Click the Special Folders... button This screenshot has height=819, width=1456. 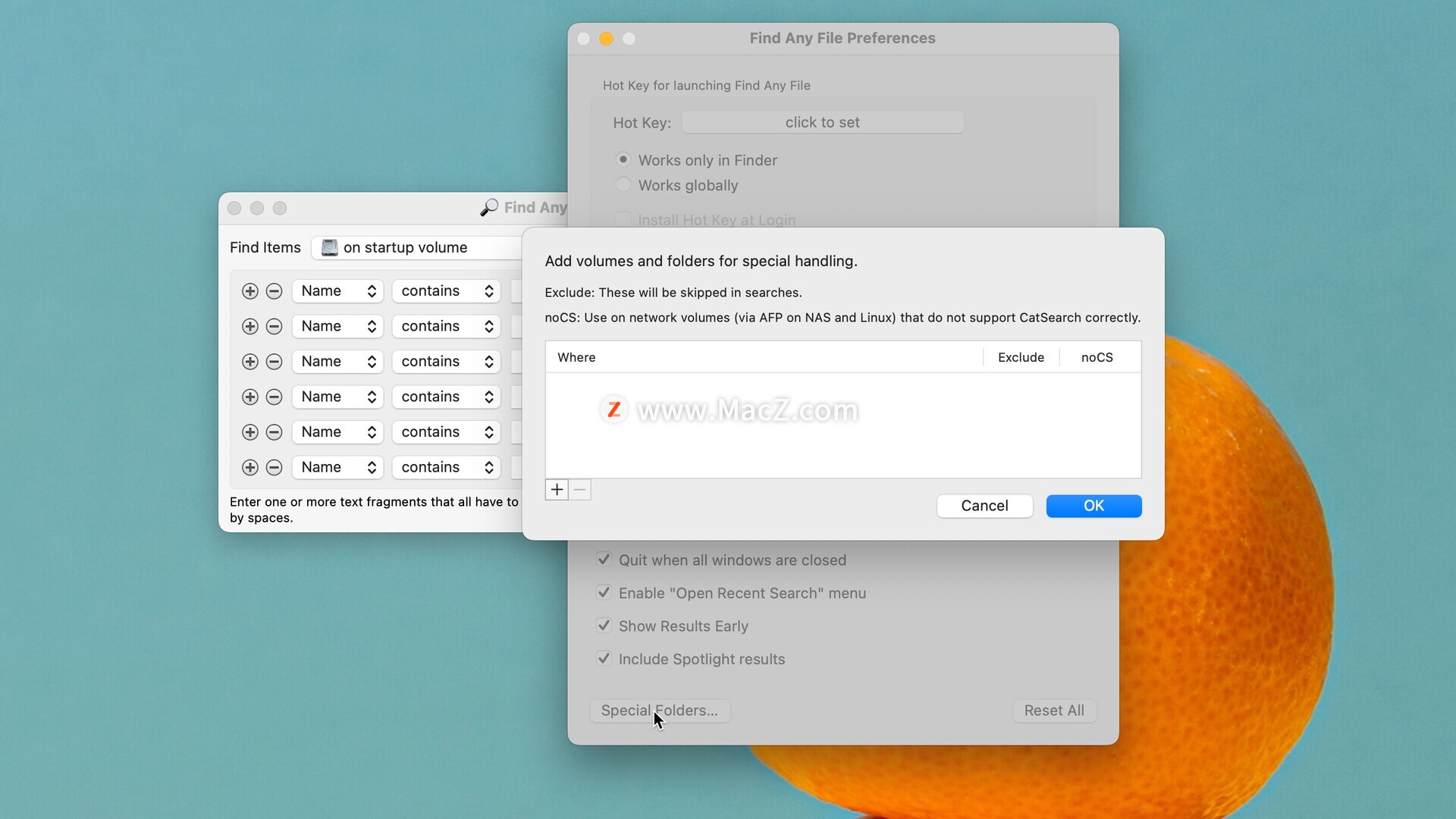(660, 711)
